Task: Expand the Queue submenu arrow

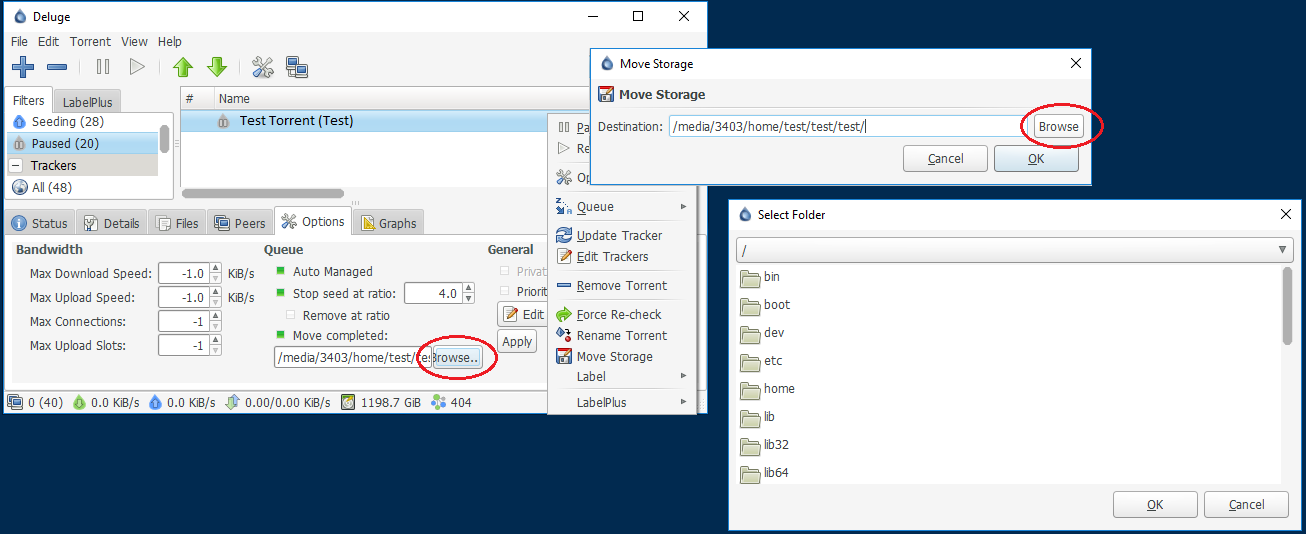Action: point(684,207)
